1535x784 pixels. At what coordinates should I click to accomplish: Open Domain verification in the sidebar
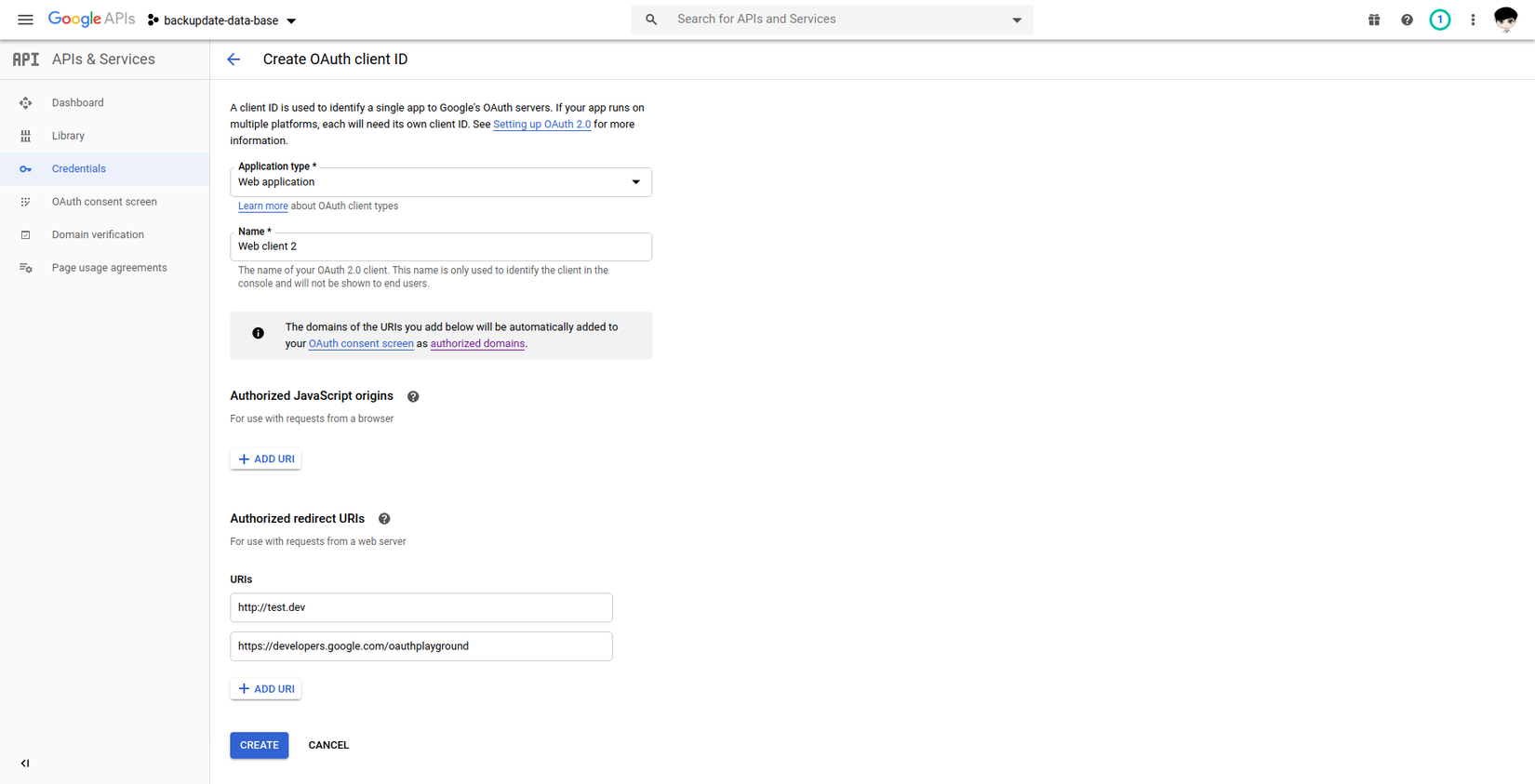pos(98,235)
